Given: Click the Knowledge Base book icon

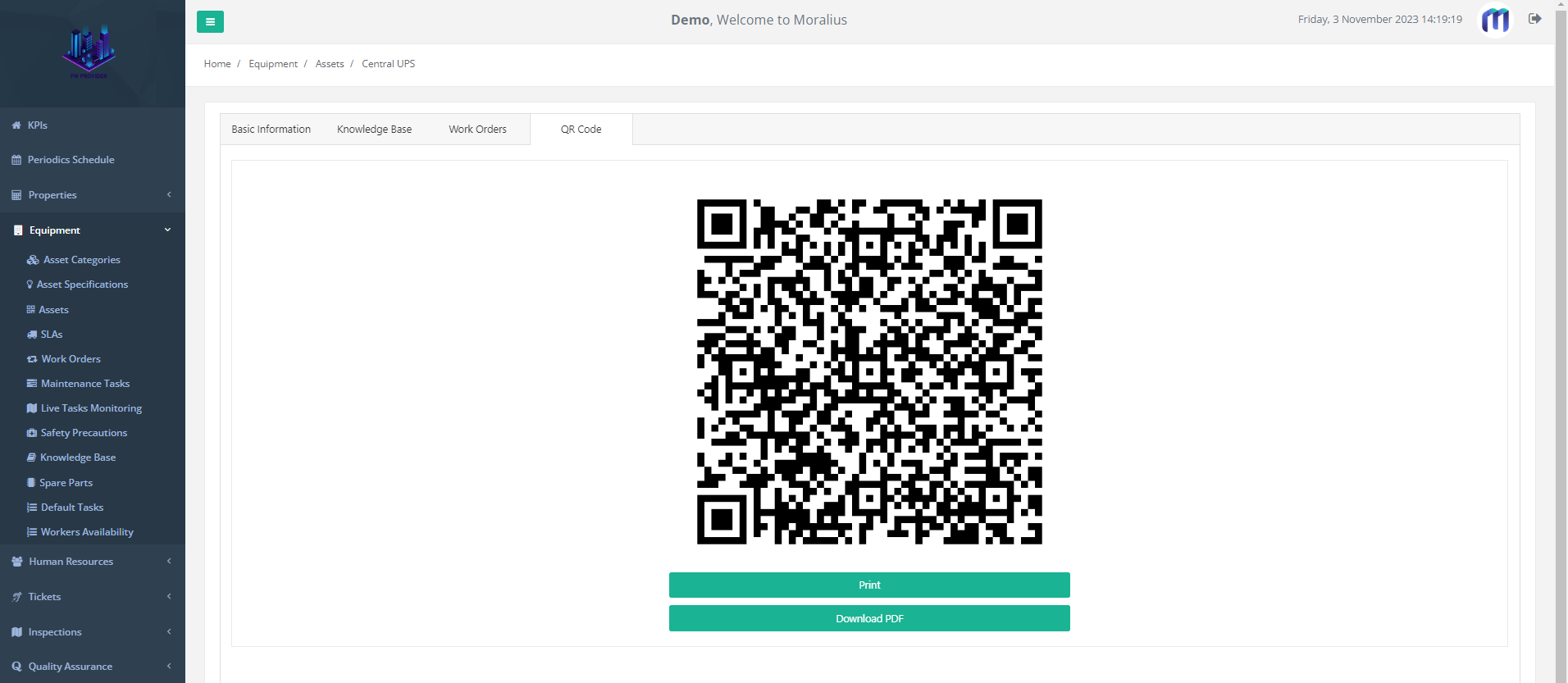Looking at the screenshot, I should tap(31, 458).
